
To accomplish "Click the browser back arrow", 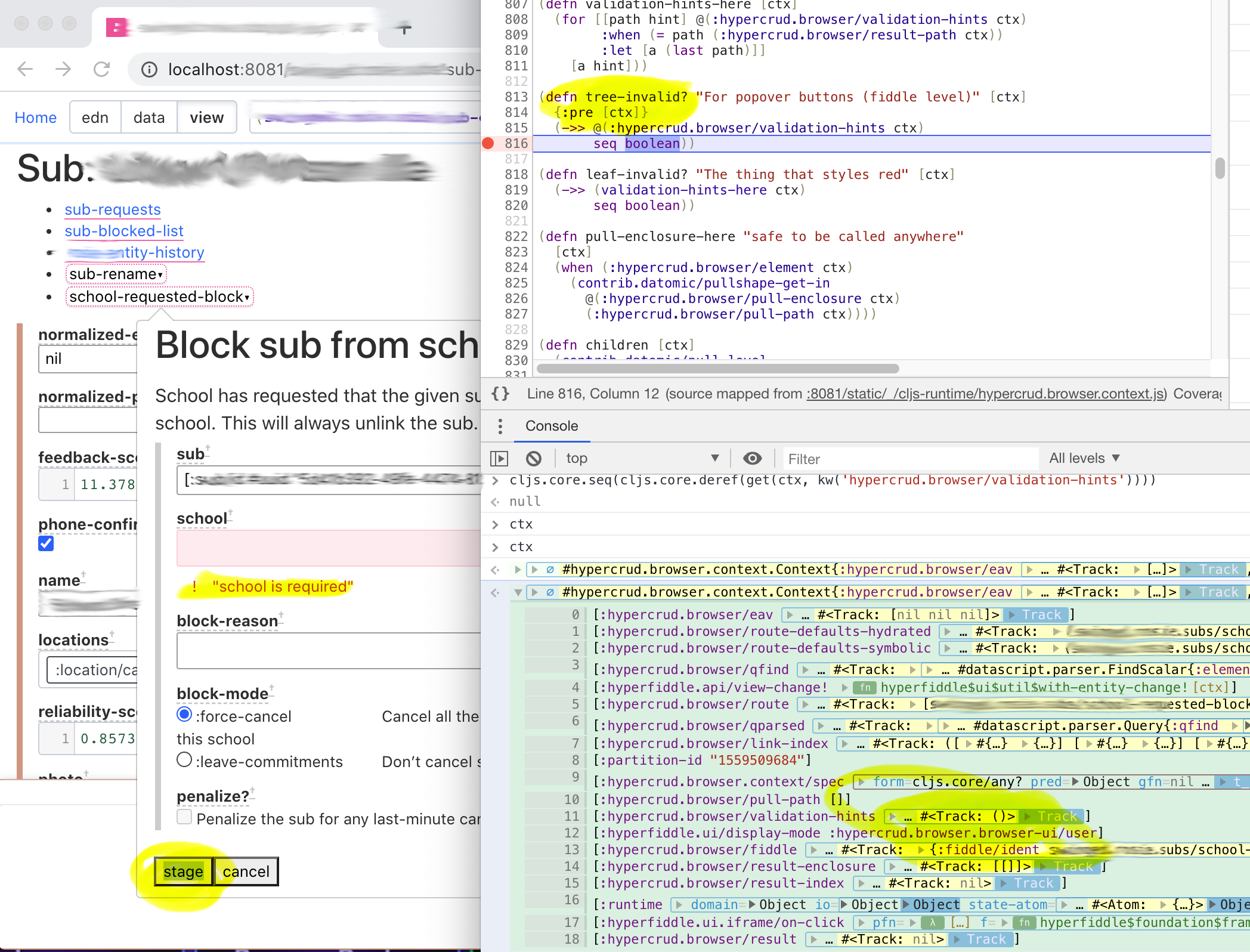I will click(25, 70).
